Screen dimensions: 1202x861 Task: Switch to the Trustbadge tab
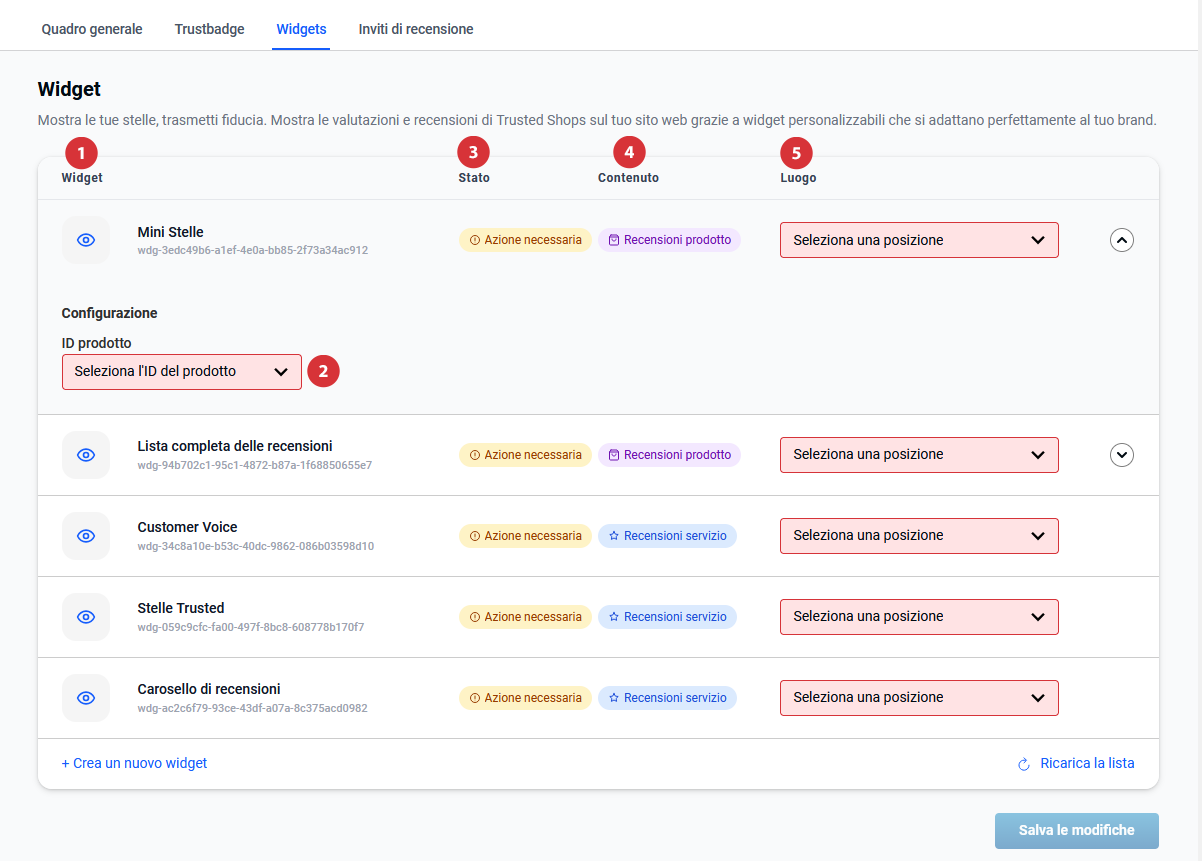pos(209,29)
